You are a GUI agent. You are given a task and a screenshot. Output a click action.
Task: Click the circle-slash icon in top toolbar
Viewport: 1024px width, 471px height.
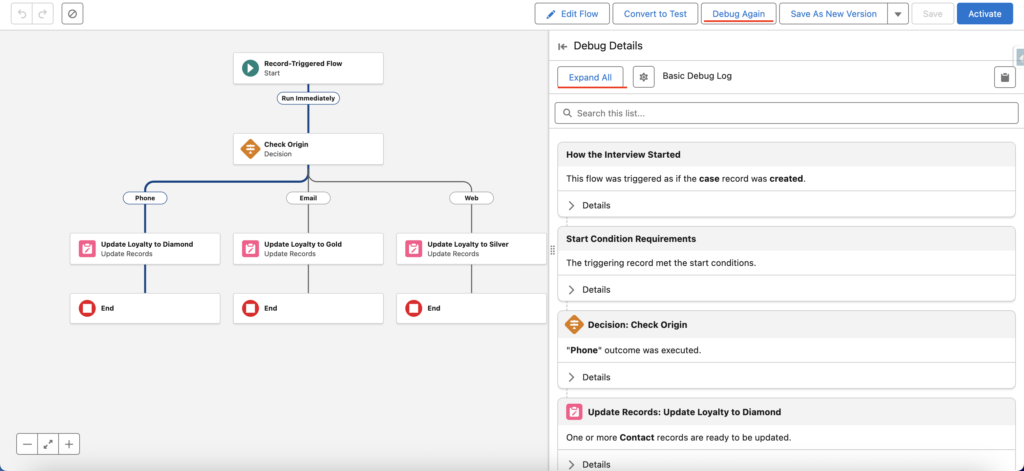click(x=72, y=14)
